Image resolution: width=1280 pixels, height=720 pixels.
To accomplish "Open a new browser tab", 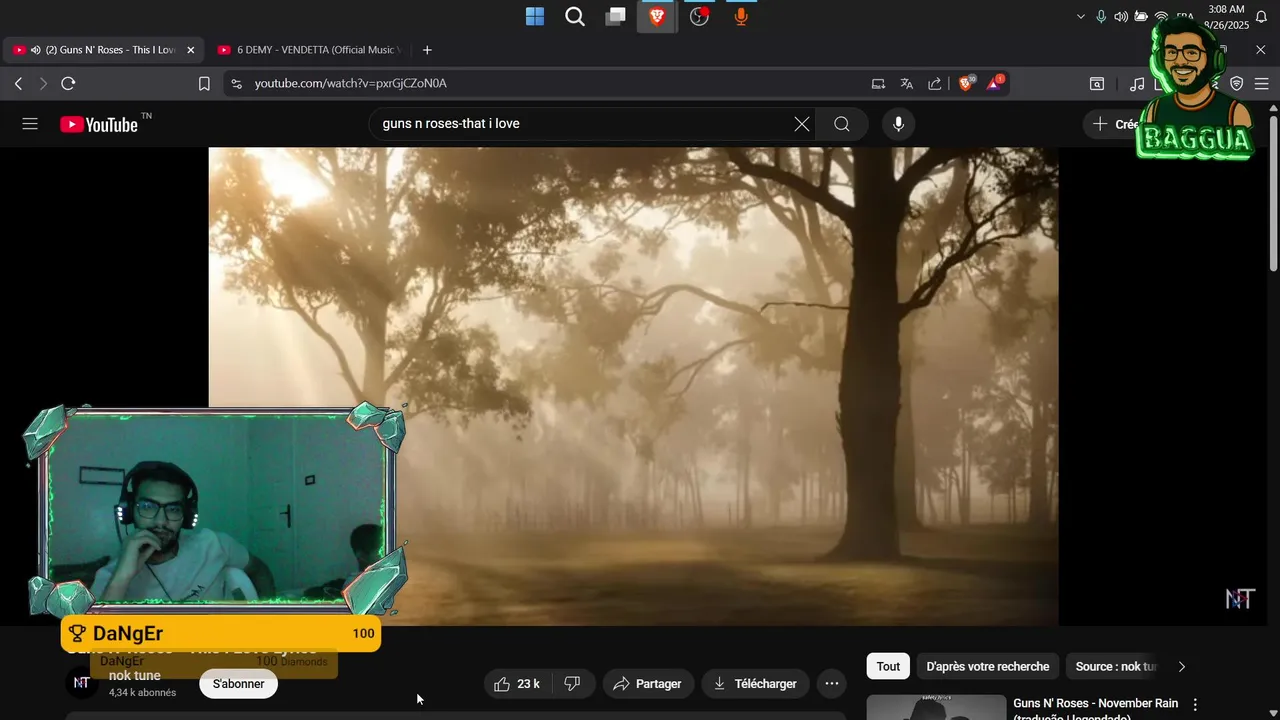I will [x=427, y=50].
